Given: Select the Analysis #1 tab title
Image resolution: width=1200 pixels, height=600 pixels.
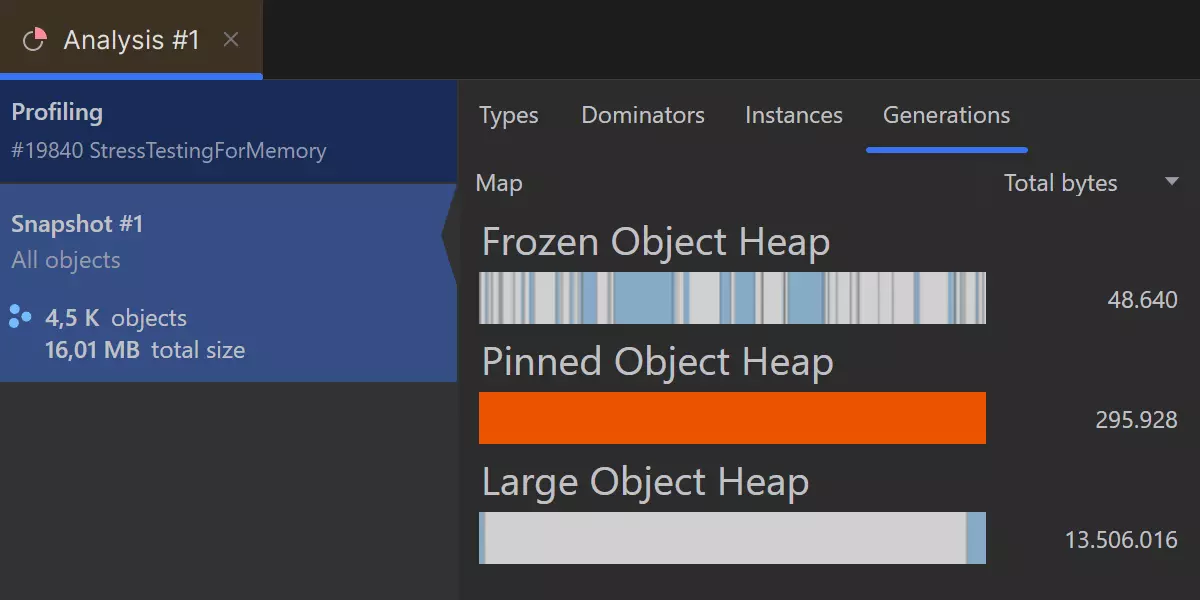Looking at the screenshot, I should click(131, 40).
